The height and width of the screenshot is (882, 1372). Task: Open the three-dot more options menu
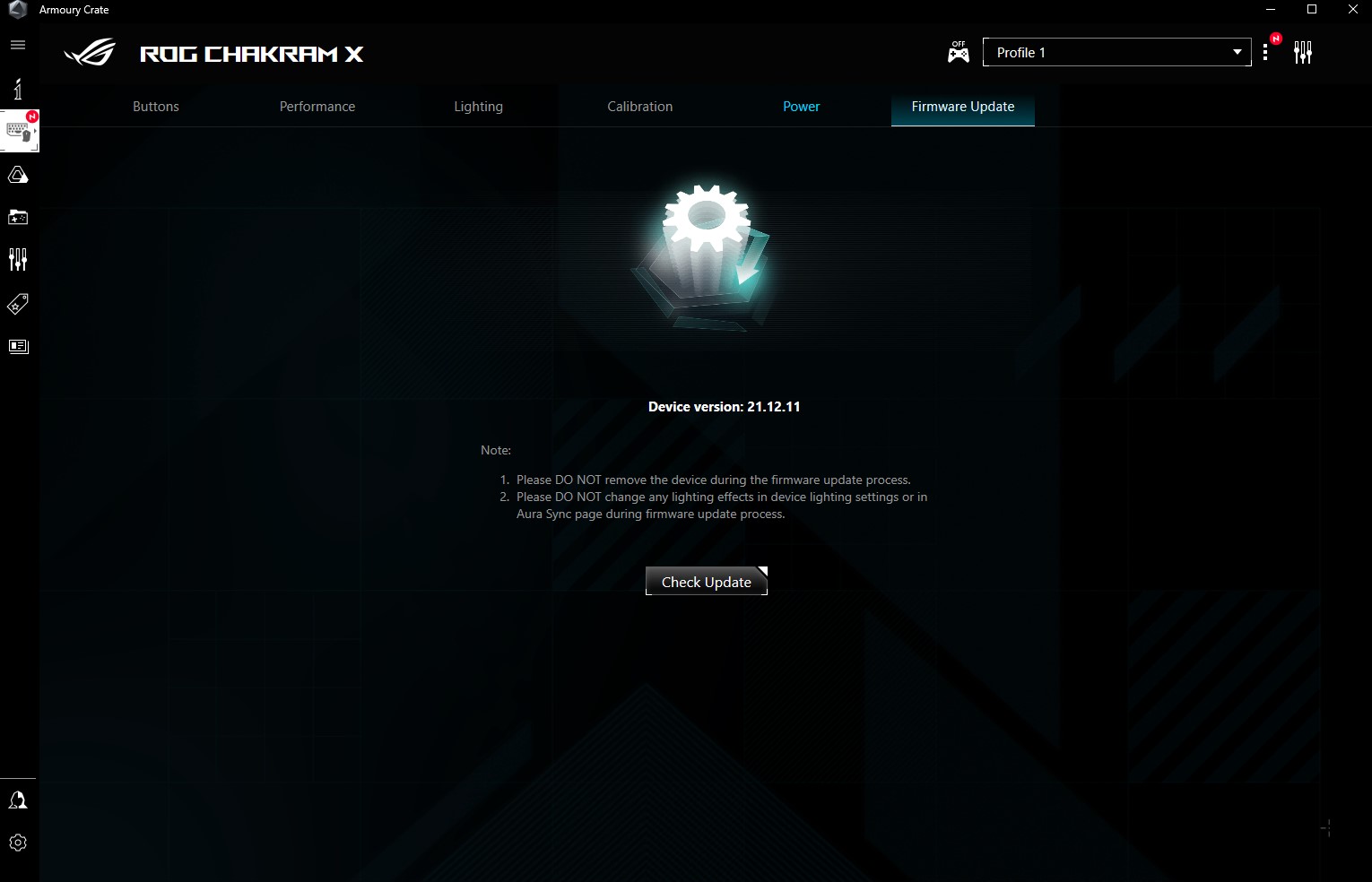[x=1265, y=52]
